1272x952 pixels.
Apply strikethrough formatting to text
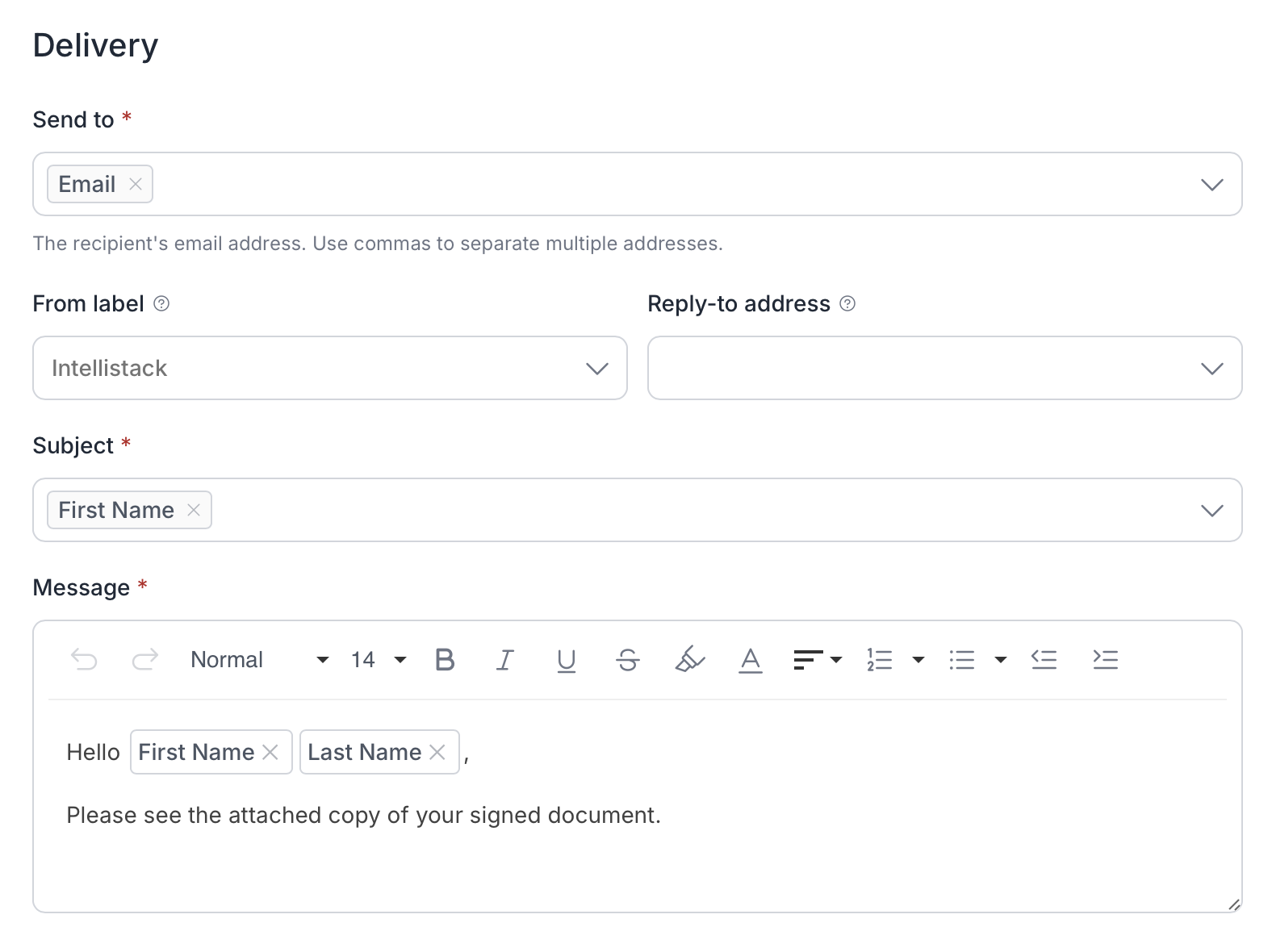point(628,660)
